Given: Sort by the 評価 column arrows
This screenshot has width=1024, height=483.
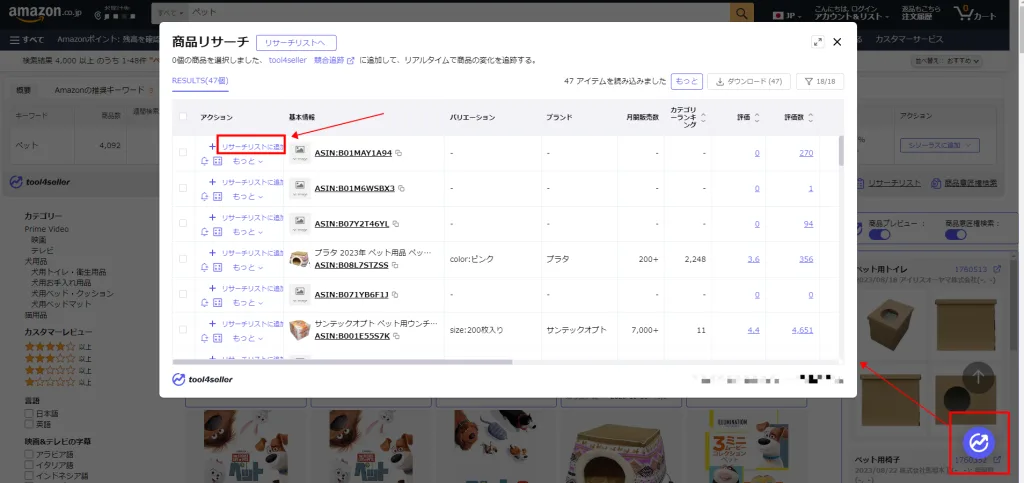Looking at the screenshot, I should pos(757,117).
